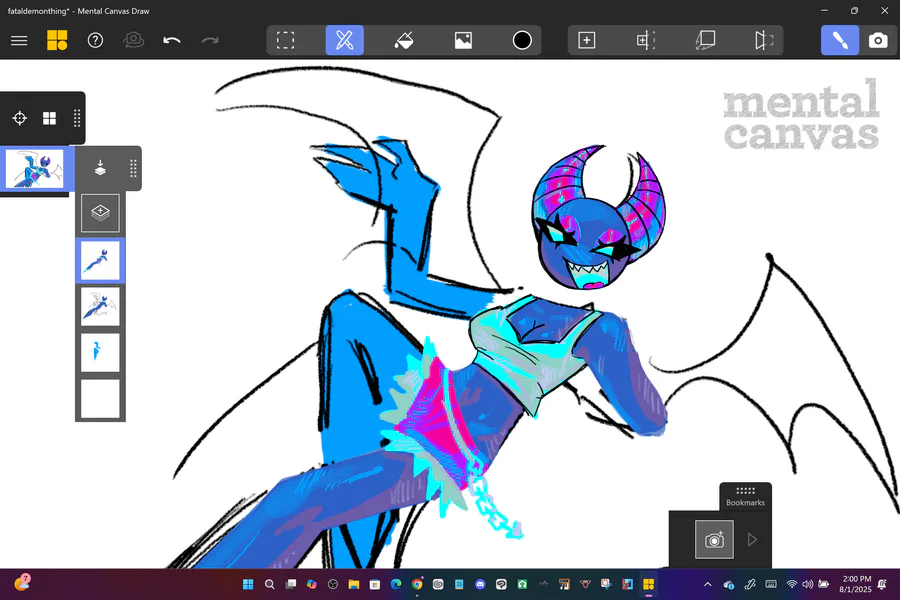Switch to camera mode icon
Viewport: 900px width, 600px height.
pos(878,40)
